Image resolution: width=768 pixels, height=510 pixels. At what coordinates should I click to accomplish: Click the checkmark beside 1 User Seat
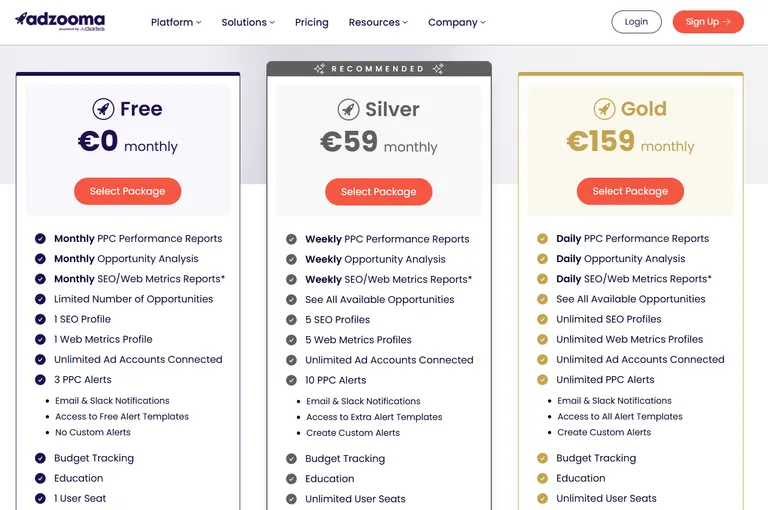click(40, 498)
